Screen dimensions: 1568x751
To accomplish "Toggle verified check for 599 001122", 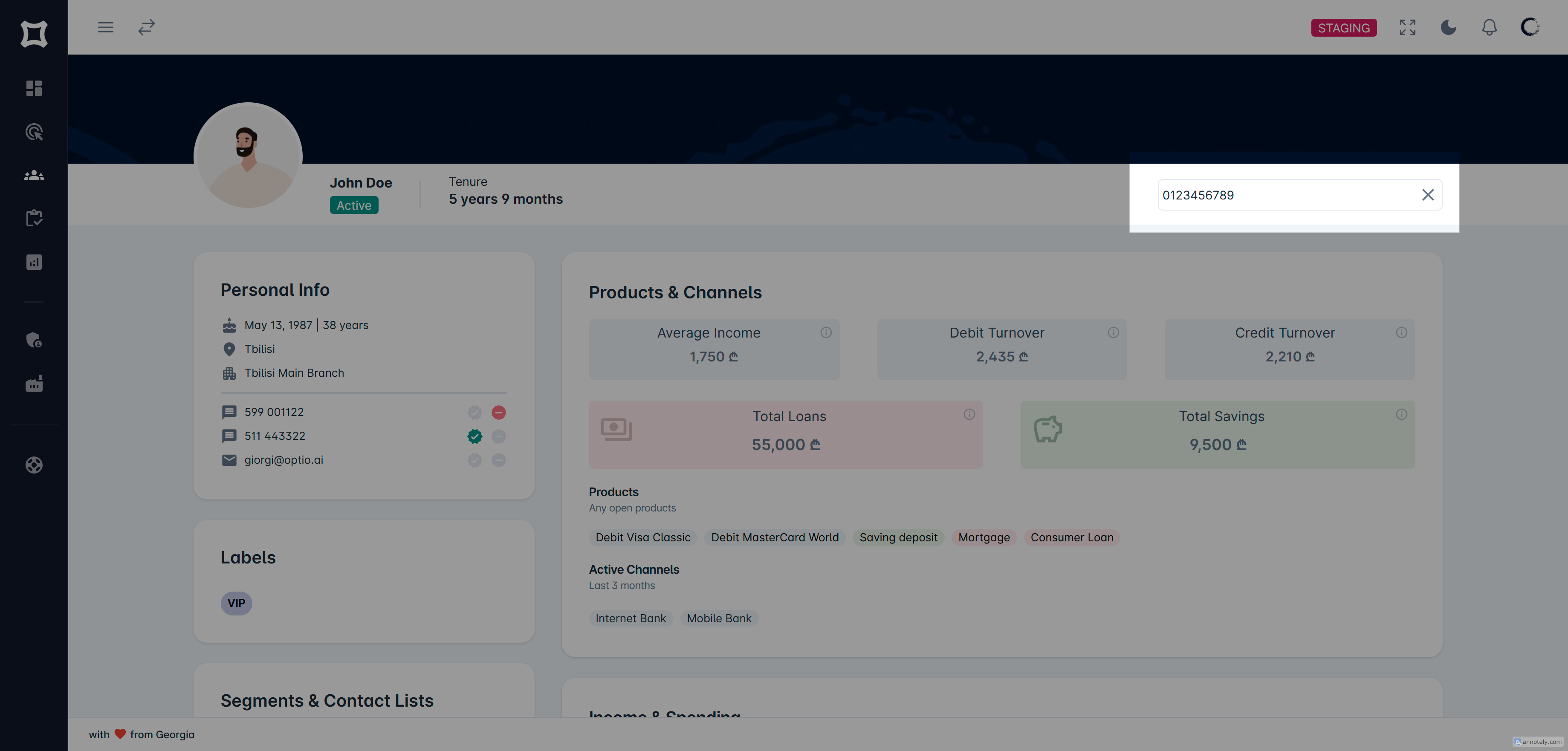I will tap(475, 413).
